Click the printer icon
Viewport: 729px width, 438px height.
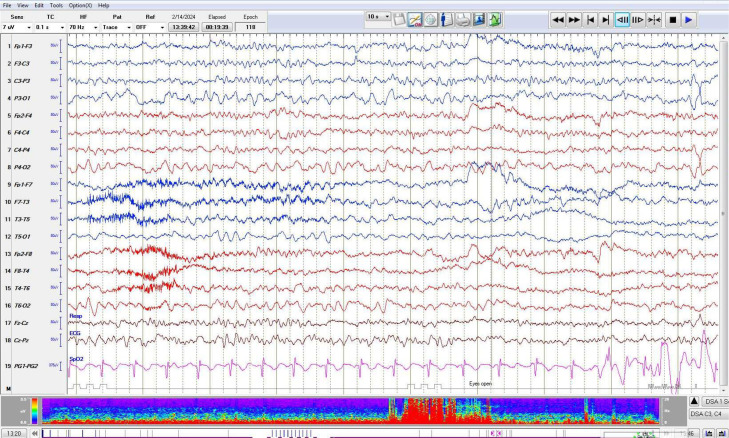coord(463,20)
